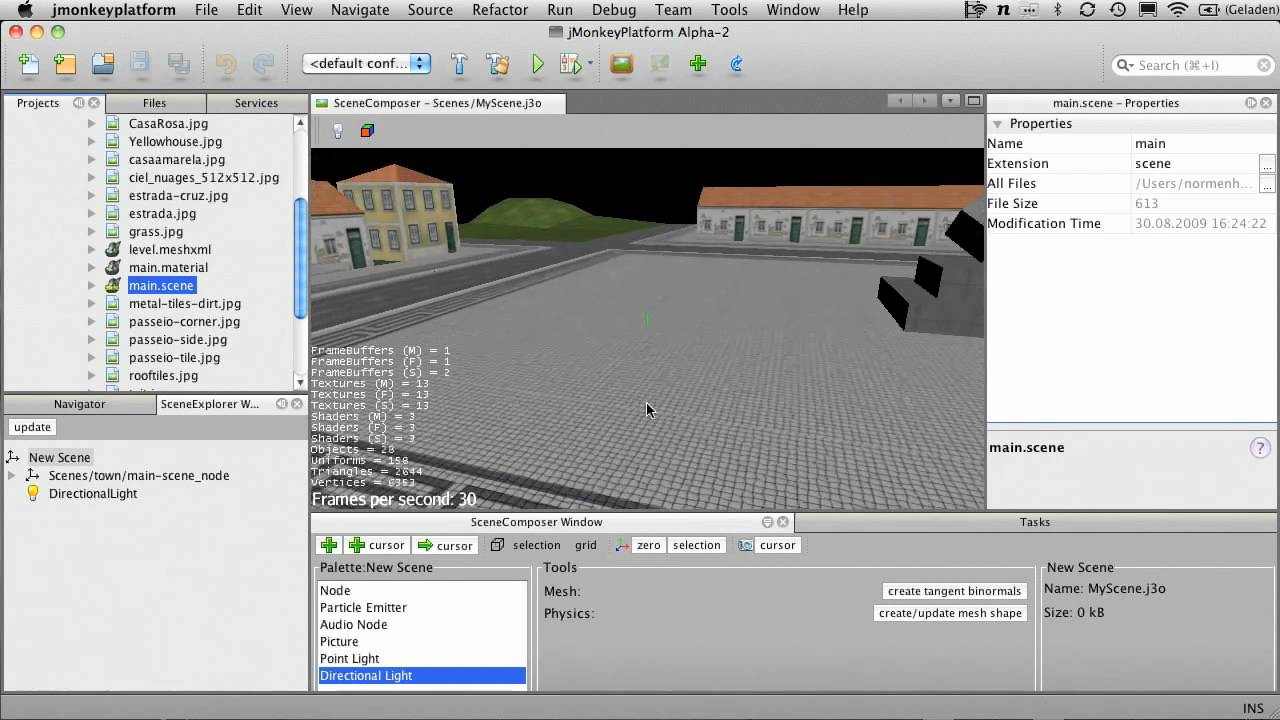Click the blue refresh arrow toolbar icon
The image size is (1280, 720).
pos(736,64)
